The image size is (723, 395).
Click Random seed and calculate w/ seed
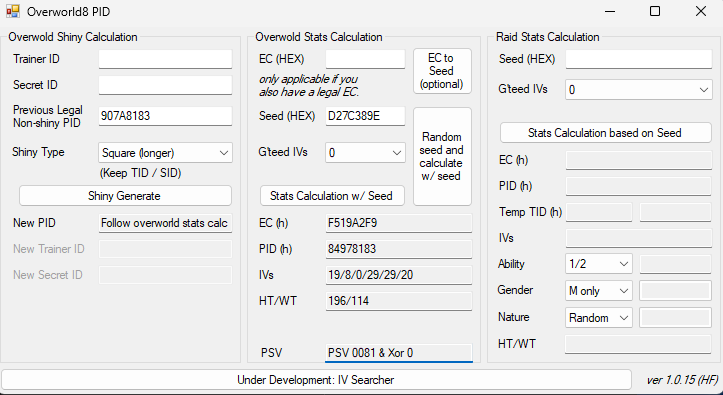[x=442, y=156]
